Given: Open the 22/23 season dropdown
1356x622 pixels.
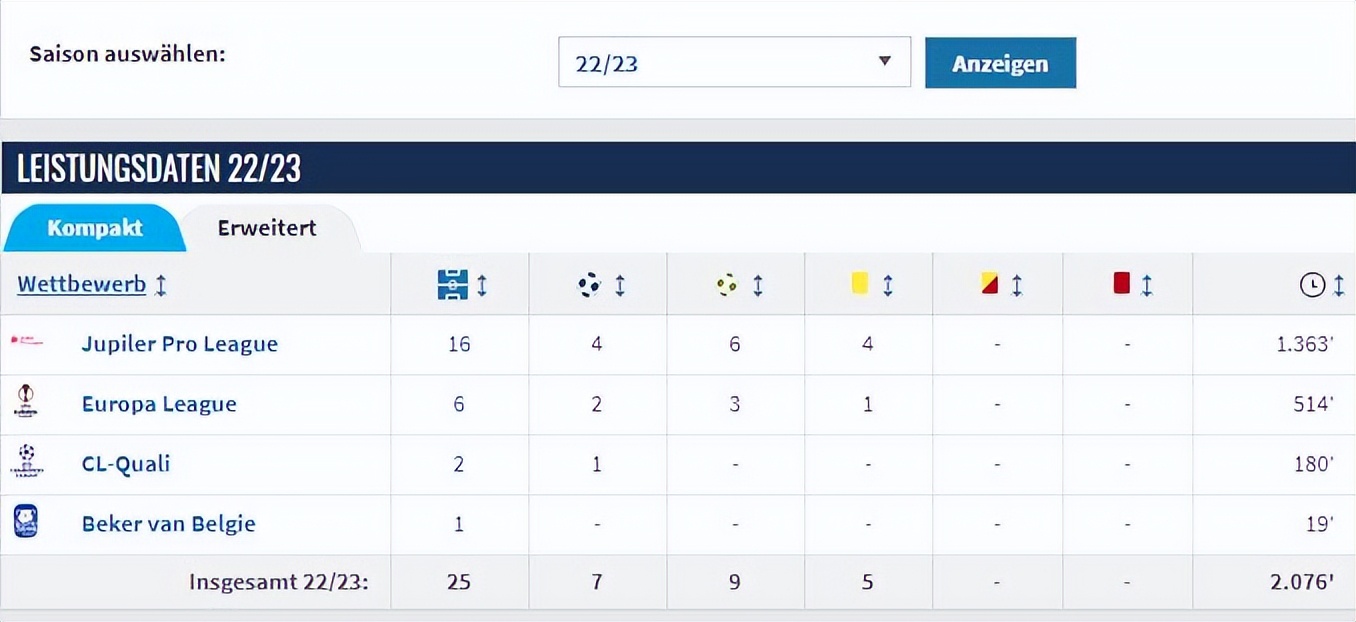Looking at the screenshot, I should tap(734, 62).
